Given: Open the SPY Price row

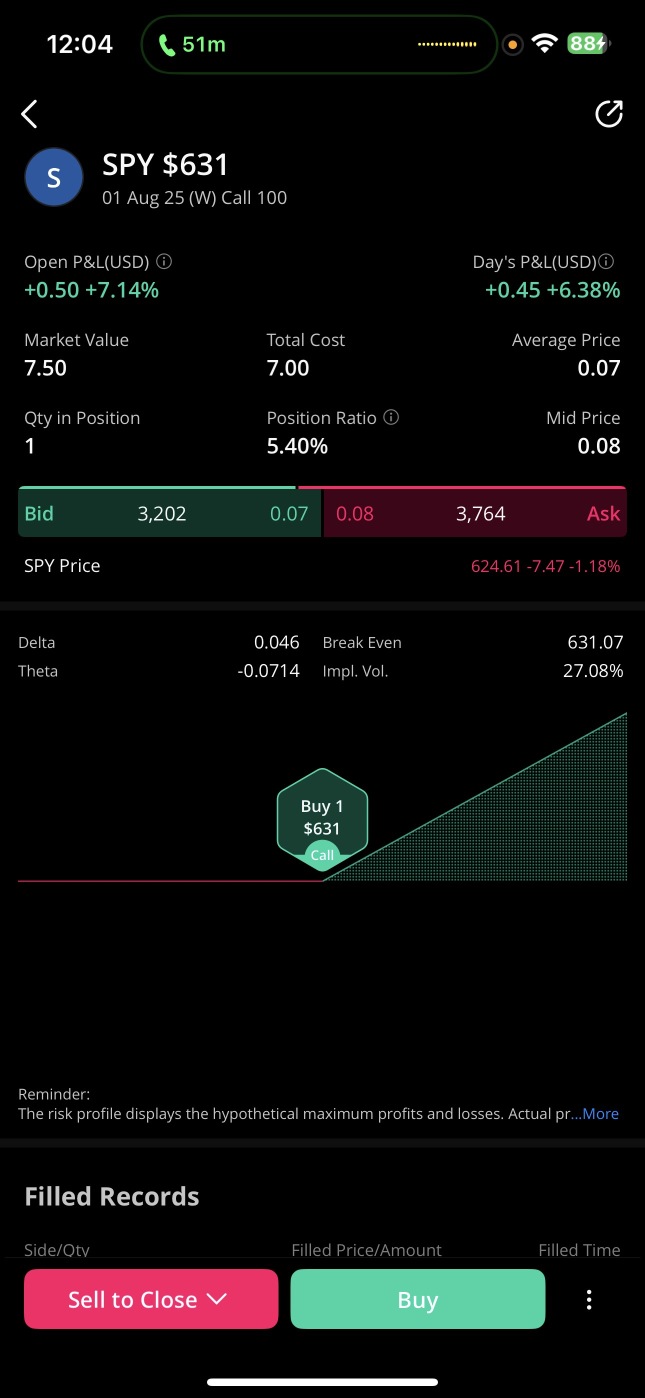Looking at the screenshot, I should pyautogui.click(x=322, y=566).
